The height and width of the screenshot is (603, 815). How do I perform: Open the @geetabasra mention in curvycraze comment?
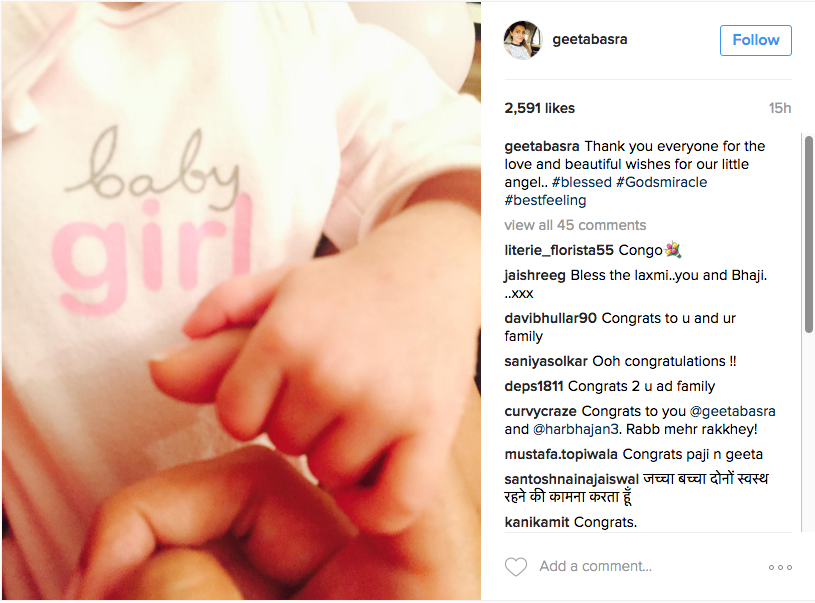(732, 411)
